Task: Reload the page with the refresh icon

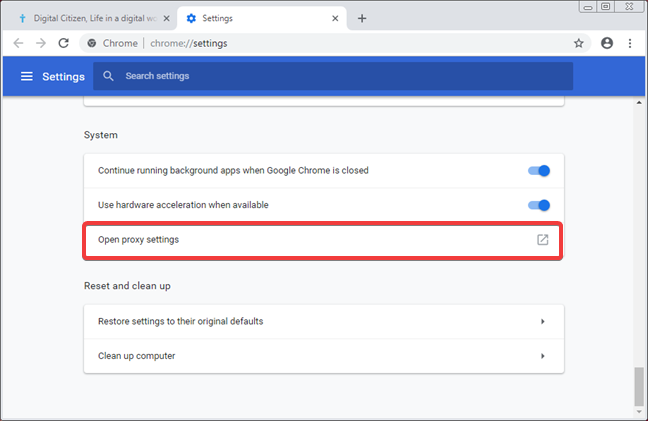Action: (63, 43)
